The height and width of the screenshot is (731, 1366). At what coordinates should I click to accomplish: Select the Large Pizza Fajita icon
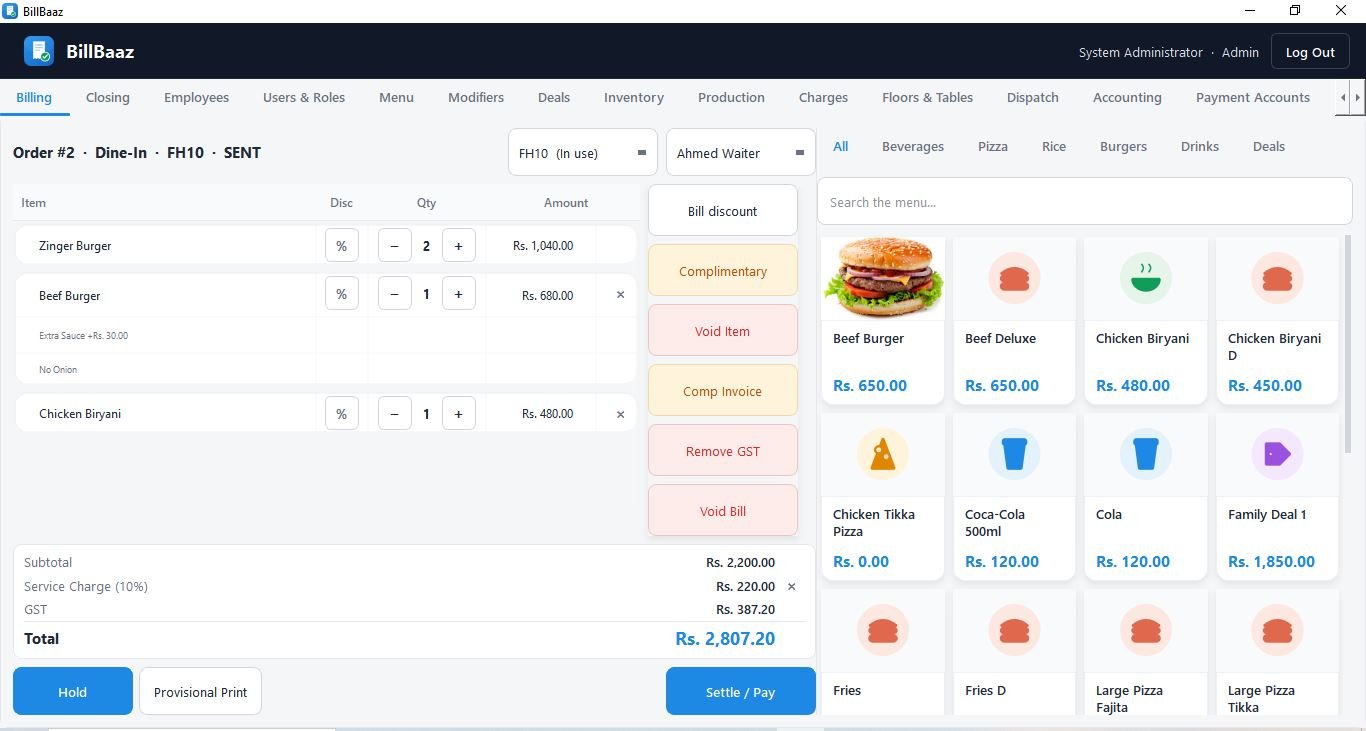(x=1145, y=630)
